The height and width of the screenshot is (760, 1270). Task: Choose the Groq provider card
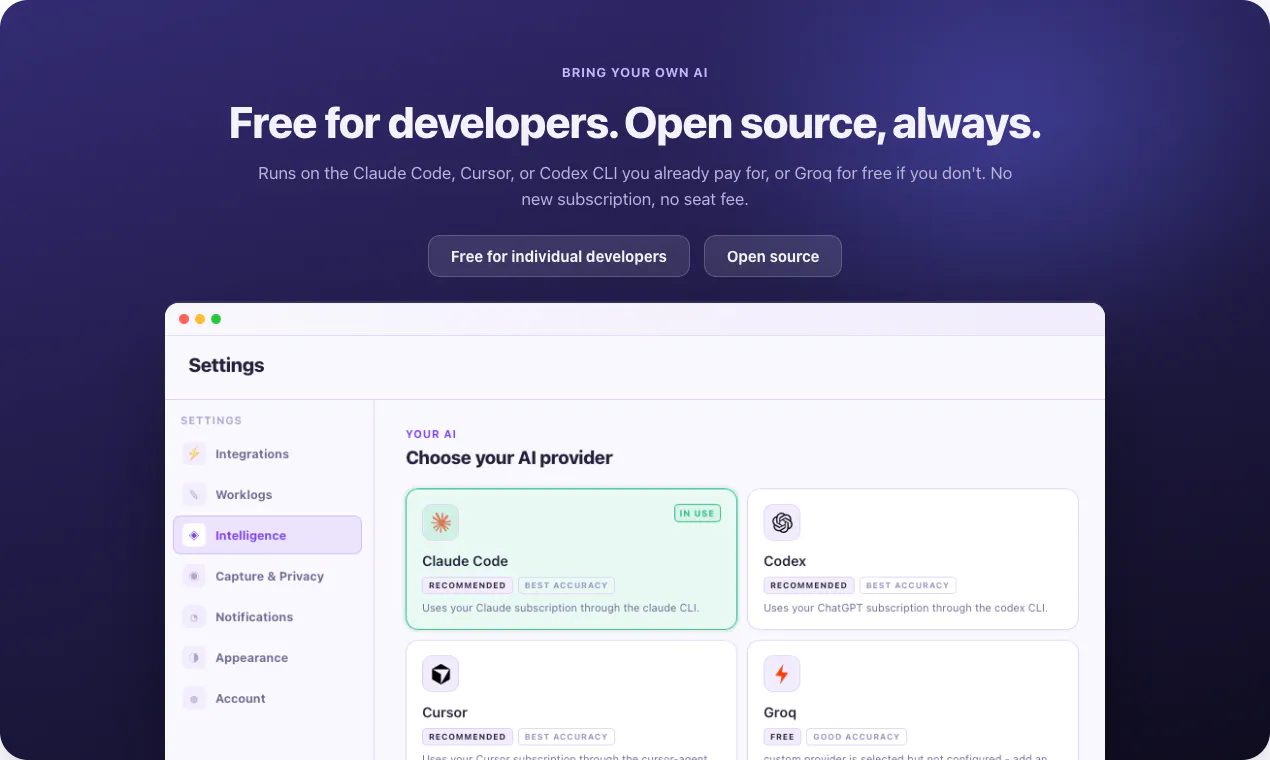[x=913, y=700]
